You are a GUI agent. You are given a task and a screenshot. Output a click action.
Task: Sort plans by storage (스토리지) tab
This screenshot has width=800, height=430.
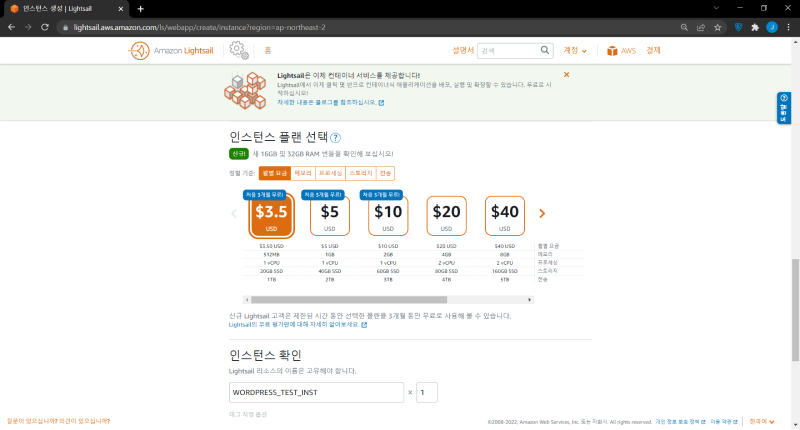361,173
